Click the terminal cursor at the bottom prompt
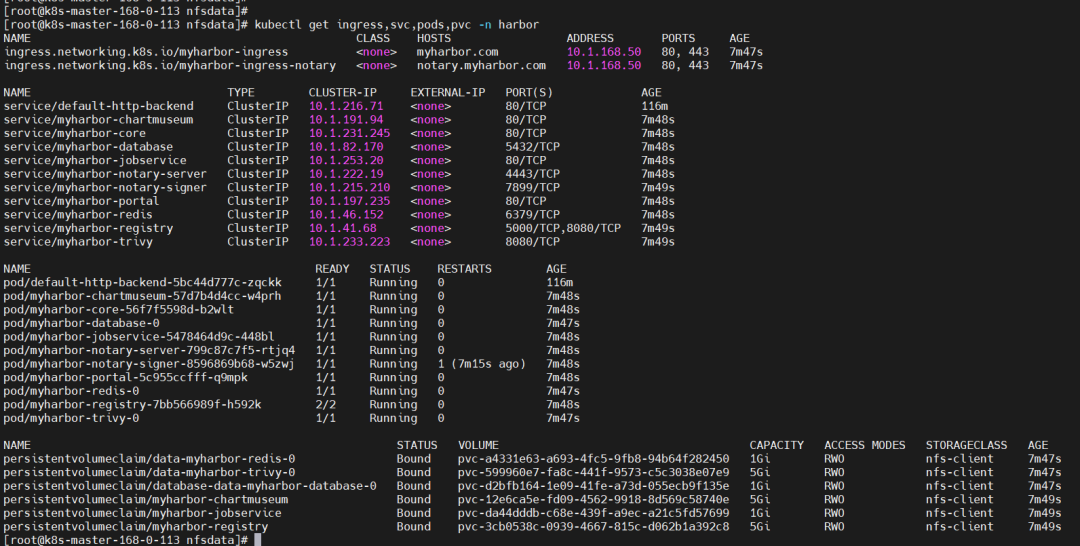 [257, 540]
